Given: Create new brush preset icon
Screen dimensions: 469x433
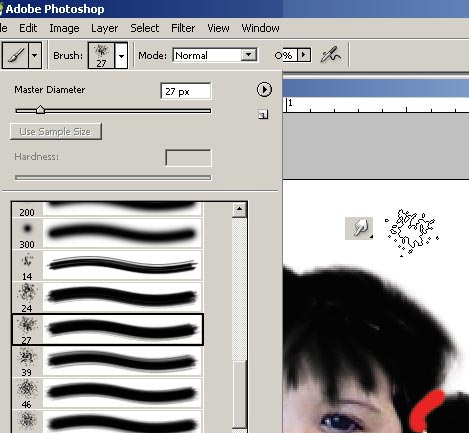Looking at the screenshot, I should point(263,115).
